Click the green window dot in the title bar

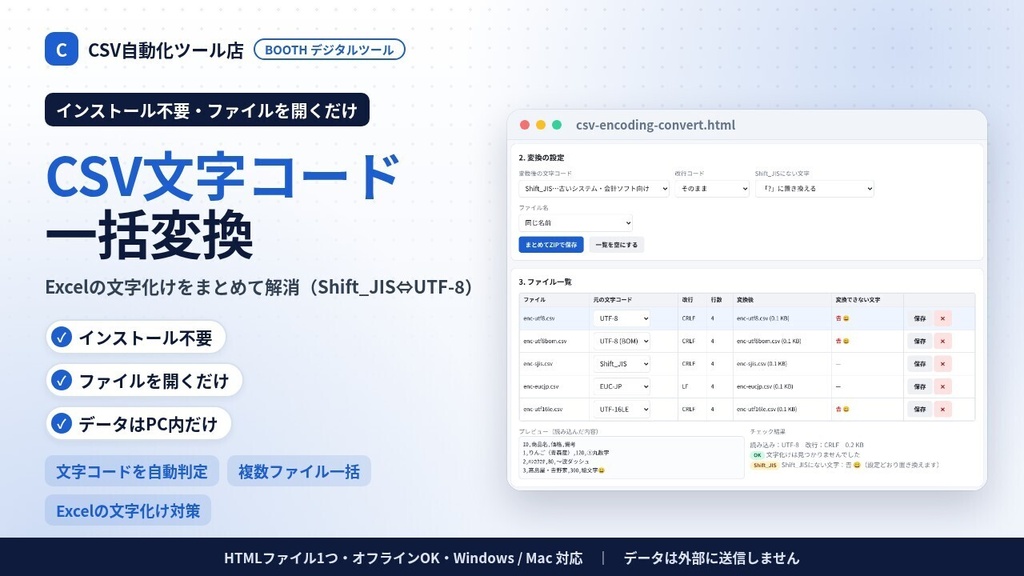pyautogui.click(x=557, y=125)
